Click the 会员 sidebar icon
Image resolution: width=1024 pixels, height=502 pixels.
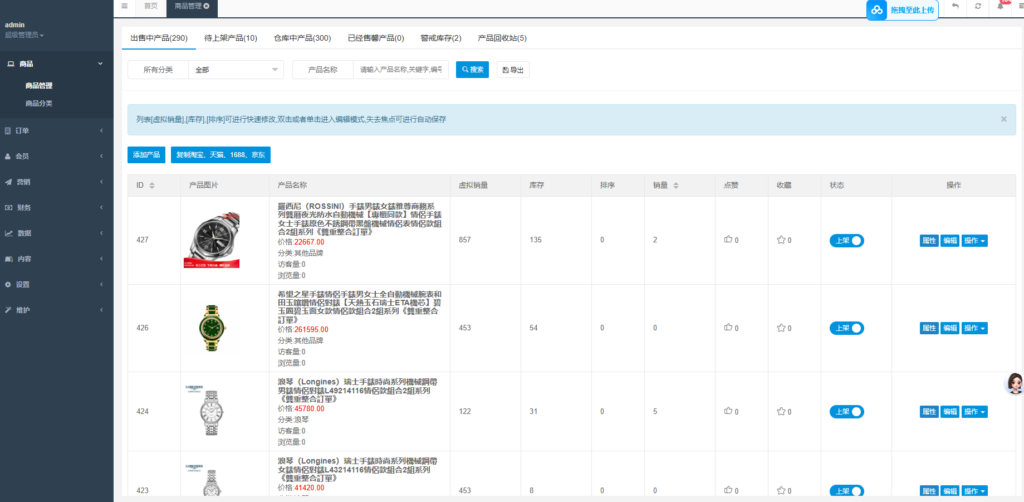coord(8,156)
